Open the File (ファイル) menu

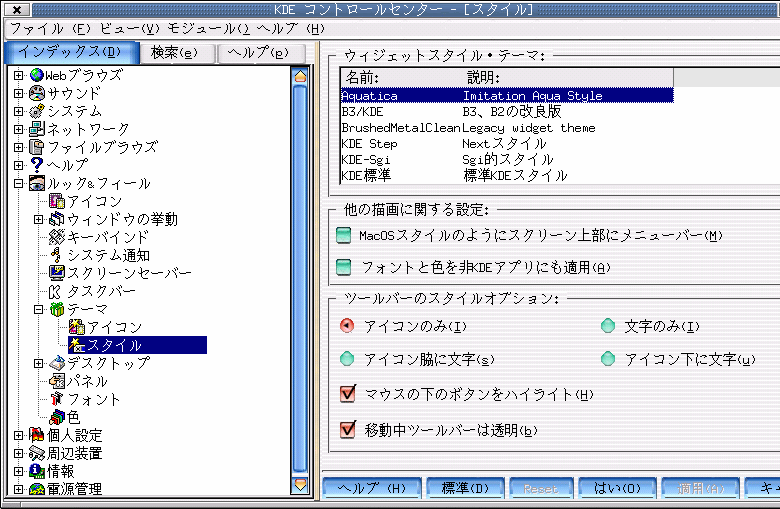click(50, 29)
